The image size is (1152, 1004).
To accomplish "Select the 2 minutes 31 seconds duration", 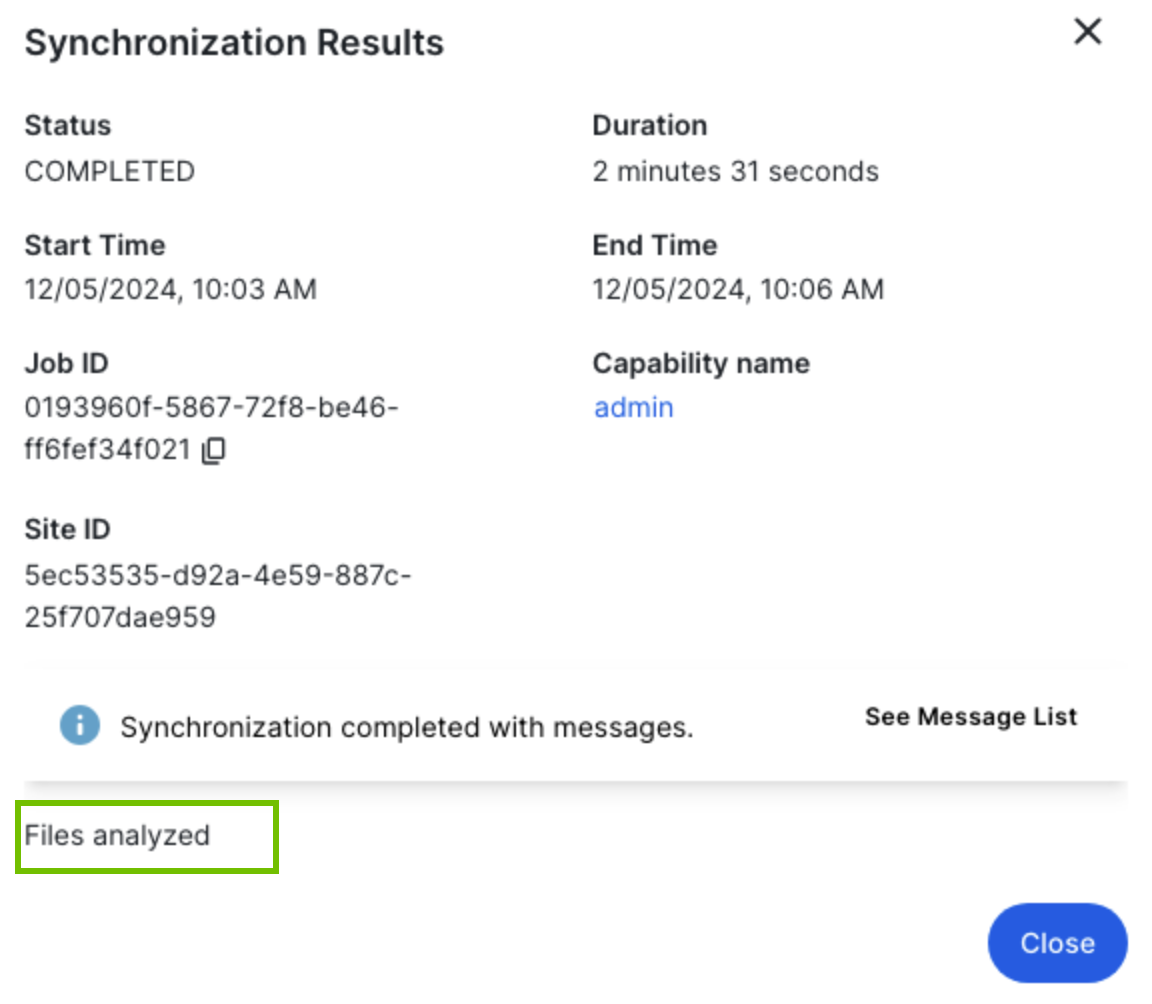I will (x=735, y=172).
